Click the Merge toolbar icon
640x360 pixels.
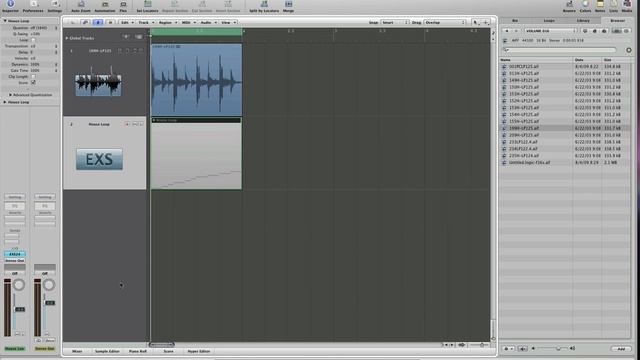coord(288,6)
